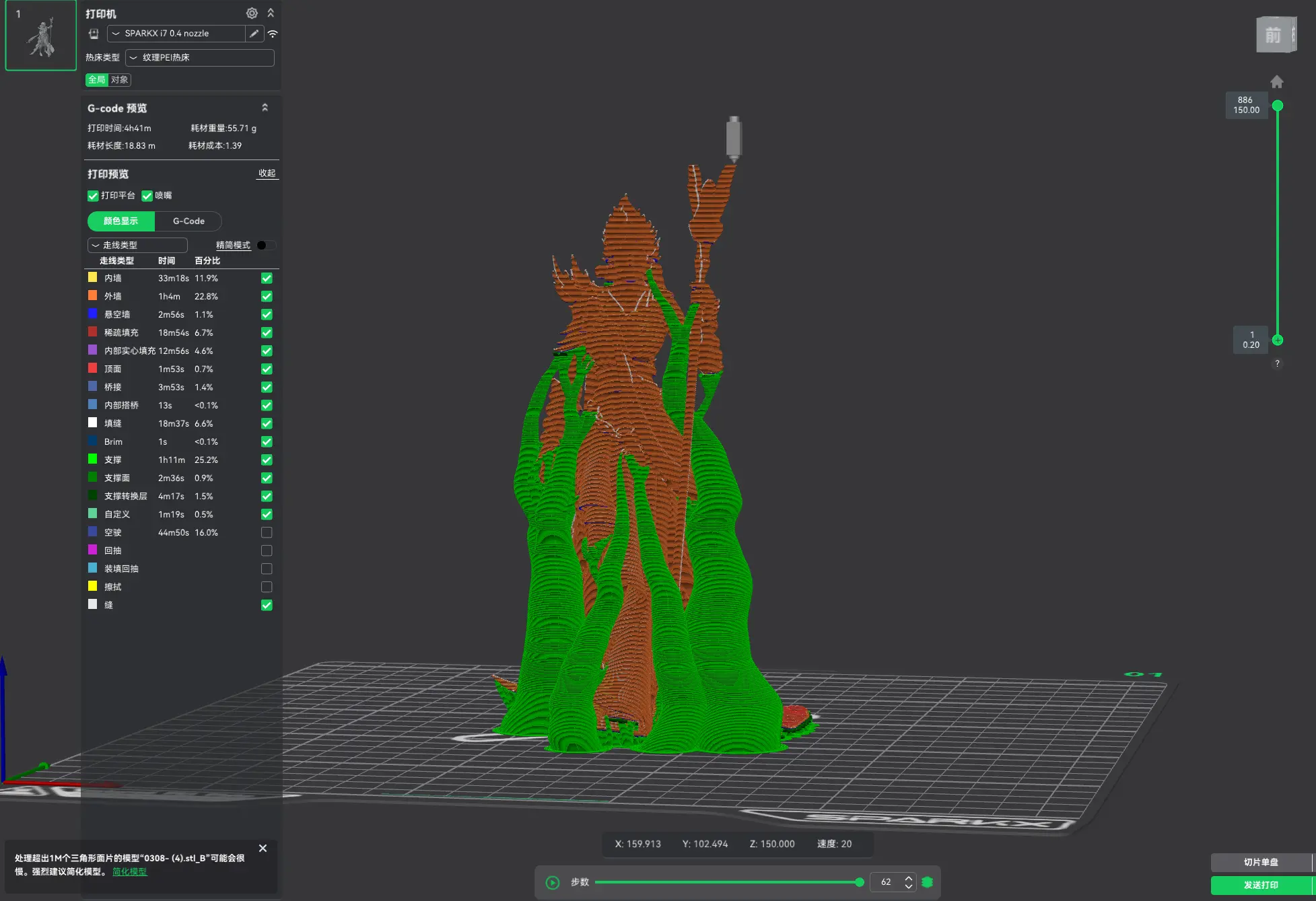Enable the 空驶 travel visibility checkbox
1316x901 pixels.
(267, 532)
